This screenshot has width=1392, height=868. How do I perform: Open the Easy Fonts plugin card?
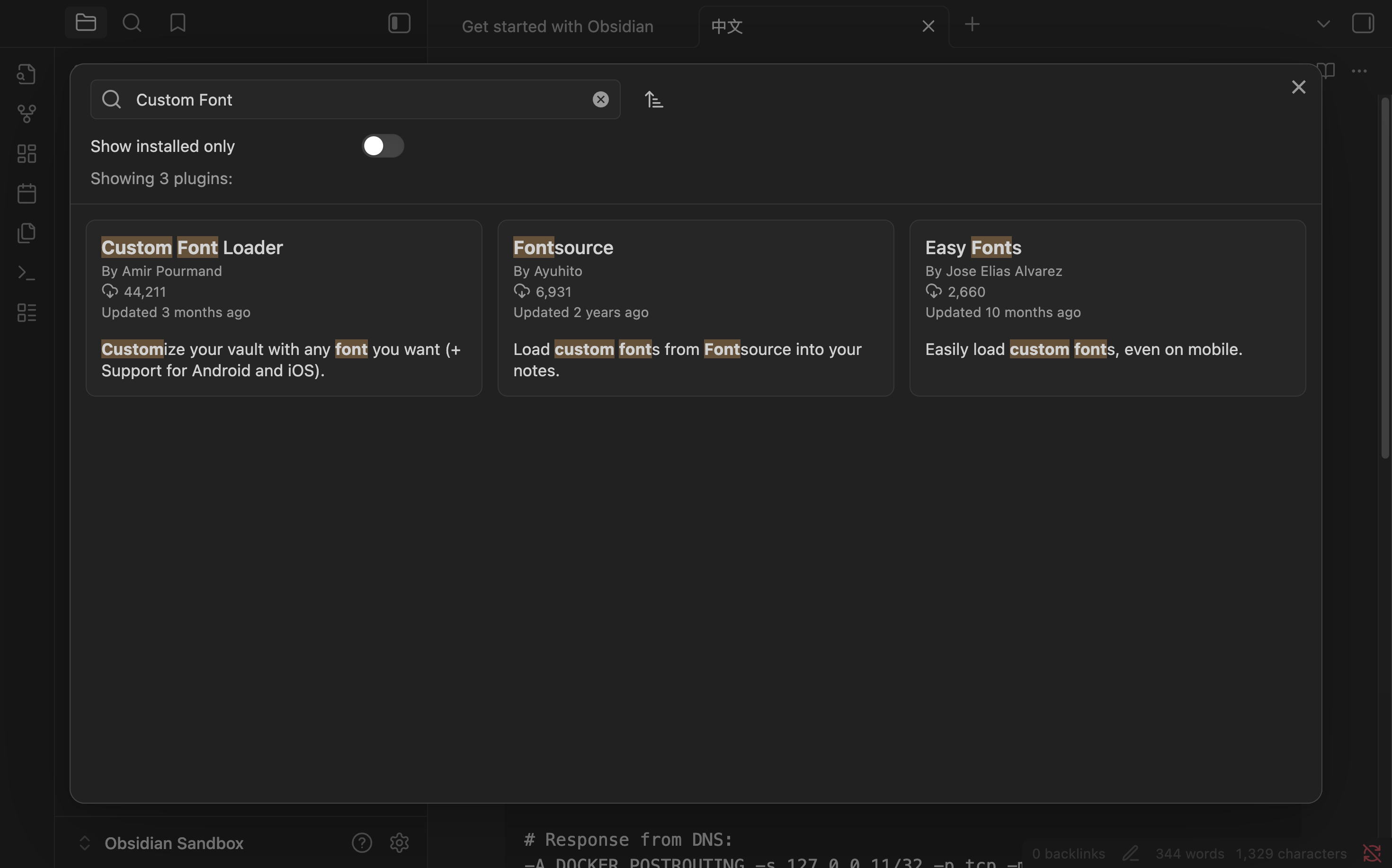[x=1107, y=308]
